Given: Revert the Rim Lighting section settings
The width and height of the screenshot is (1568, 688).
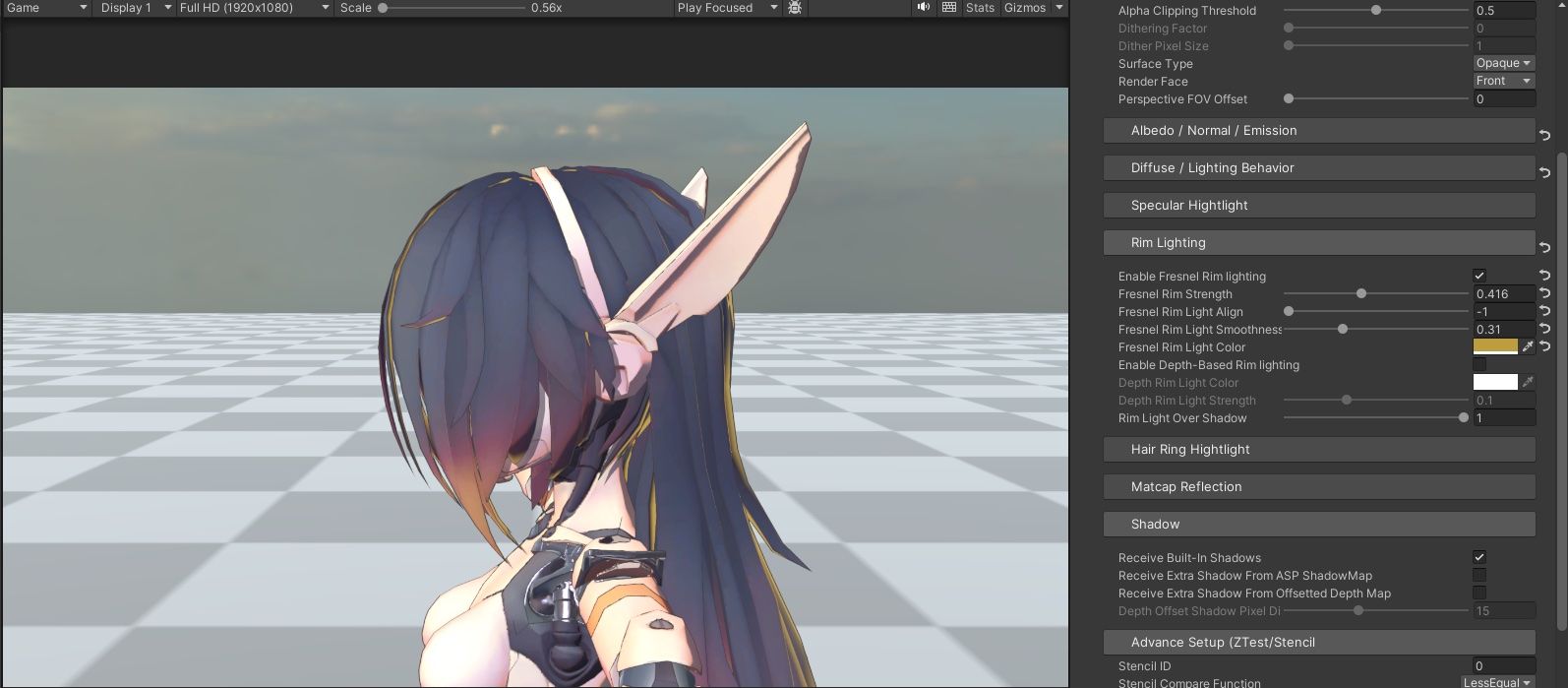Looking at the screenshot, I should (x=1544, y=247).
